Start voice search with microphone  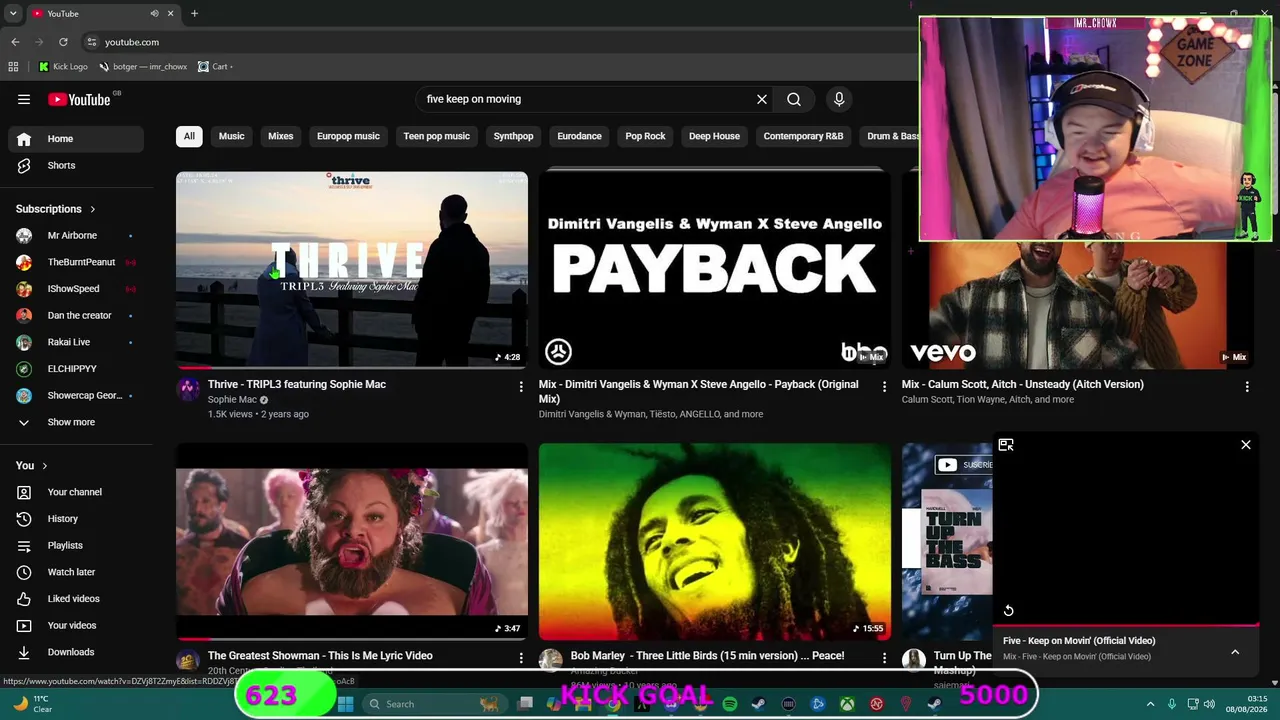click(839, 99)
